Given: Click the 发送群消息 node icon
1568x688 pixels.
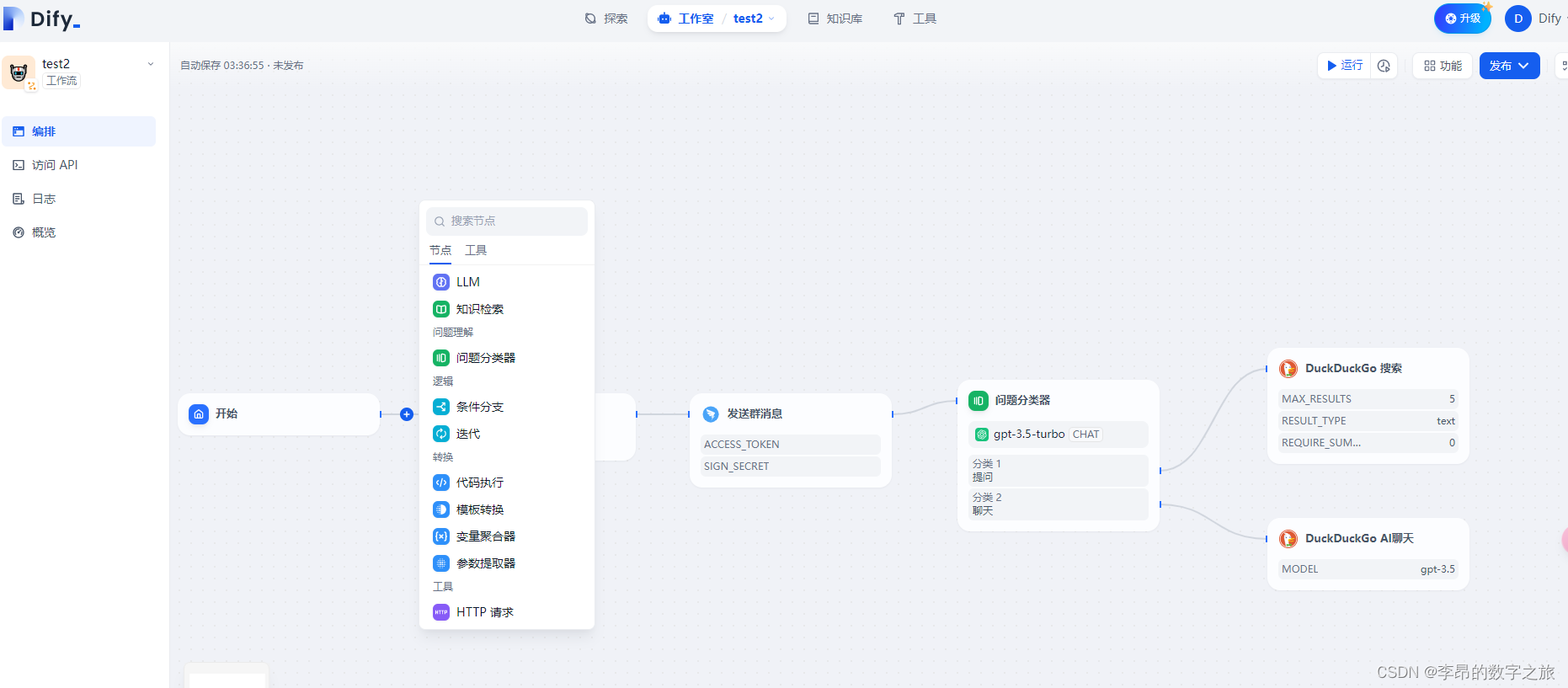Looking at the screenshot, I should click(x=711, y=414).
